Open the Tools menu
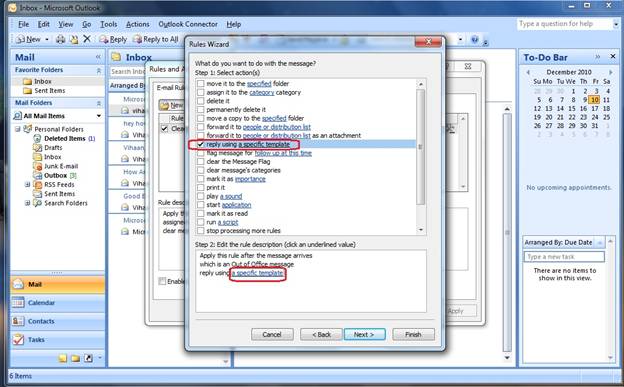Image resolution: width=624 pixels, height=387 pixels. [x=108, y=24]
